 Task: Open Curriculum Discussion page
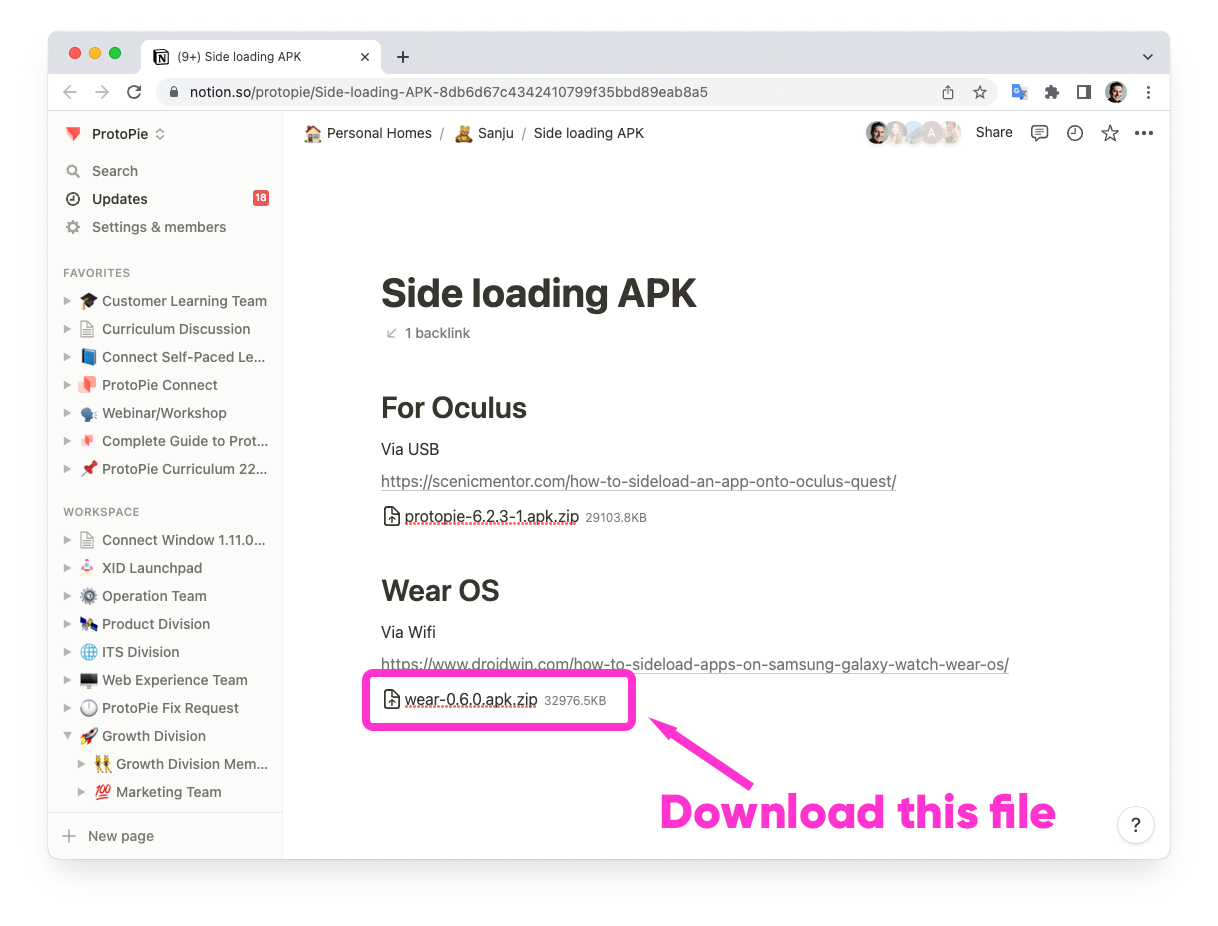click(x=176, y=329)
